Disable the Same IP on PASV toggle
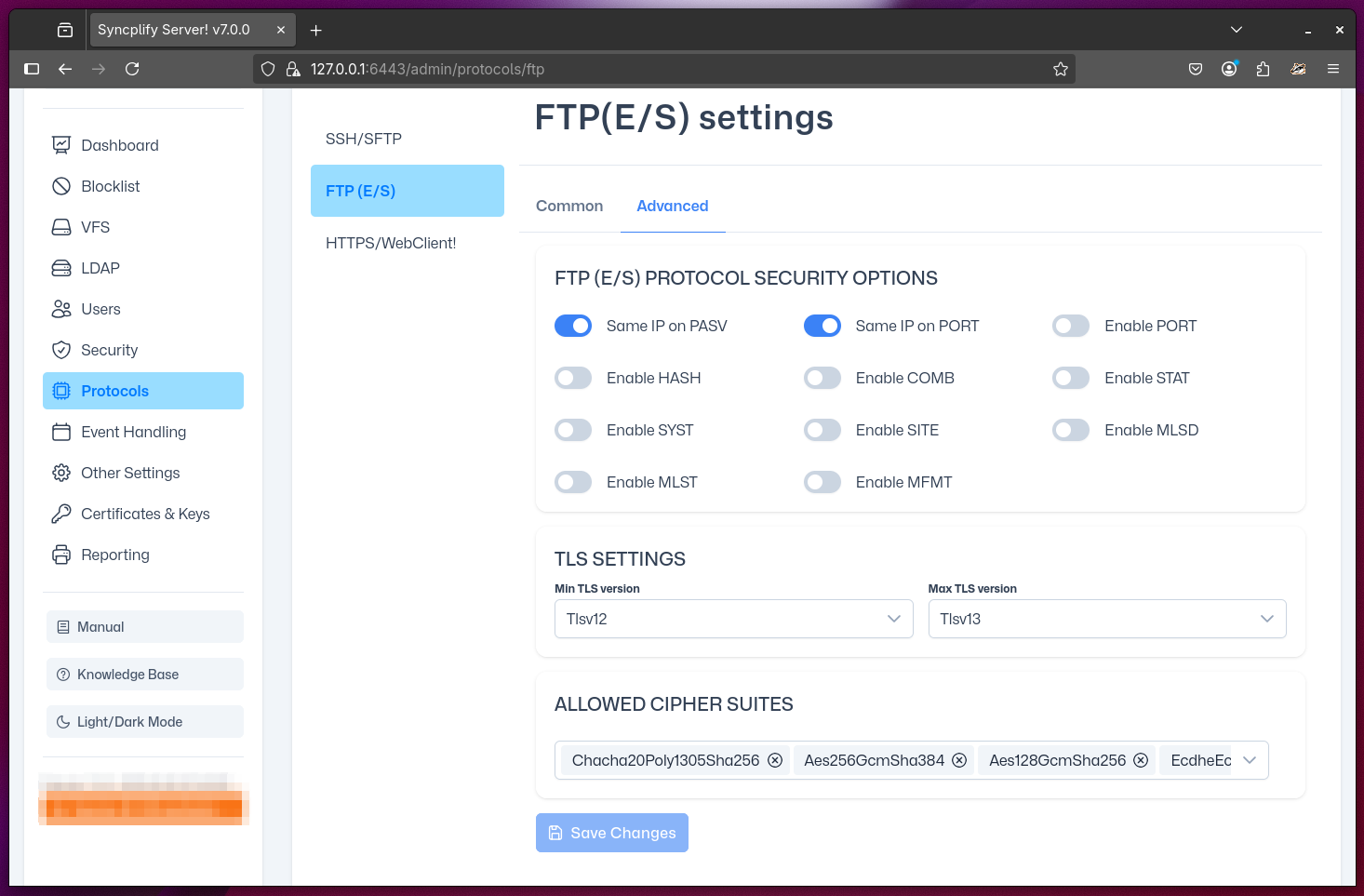This screenshot has height=896, width=1364. (x=573, y=326)
